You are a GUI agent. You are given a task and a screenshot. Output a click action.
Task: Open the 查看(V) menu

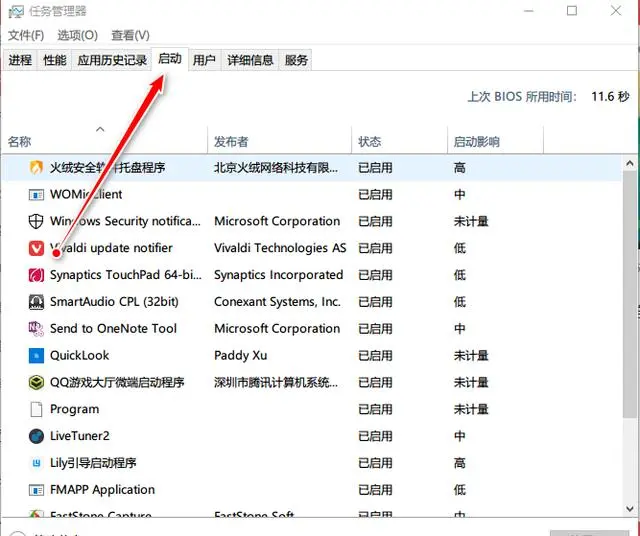pos(131,35)
